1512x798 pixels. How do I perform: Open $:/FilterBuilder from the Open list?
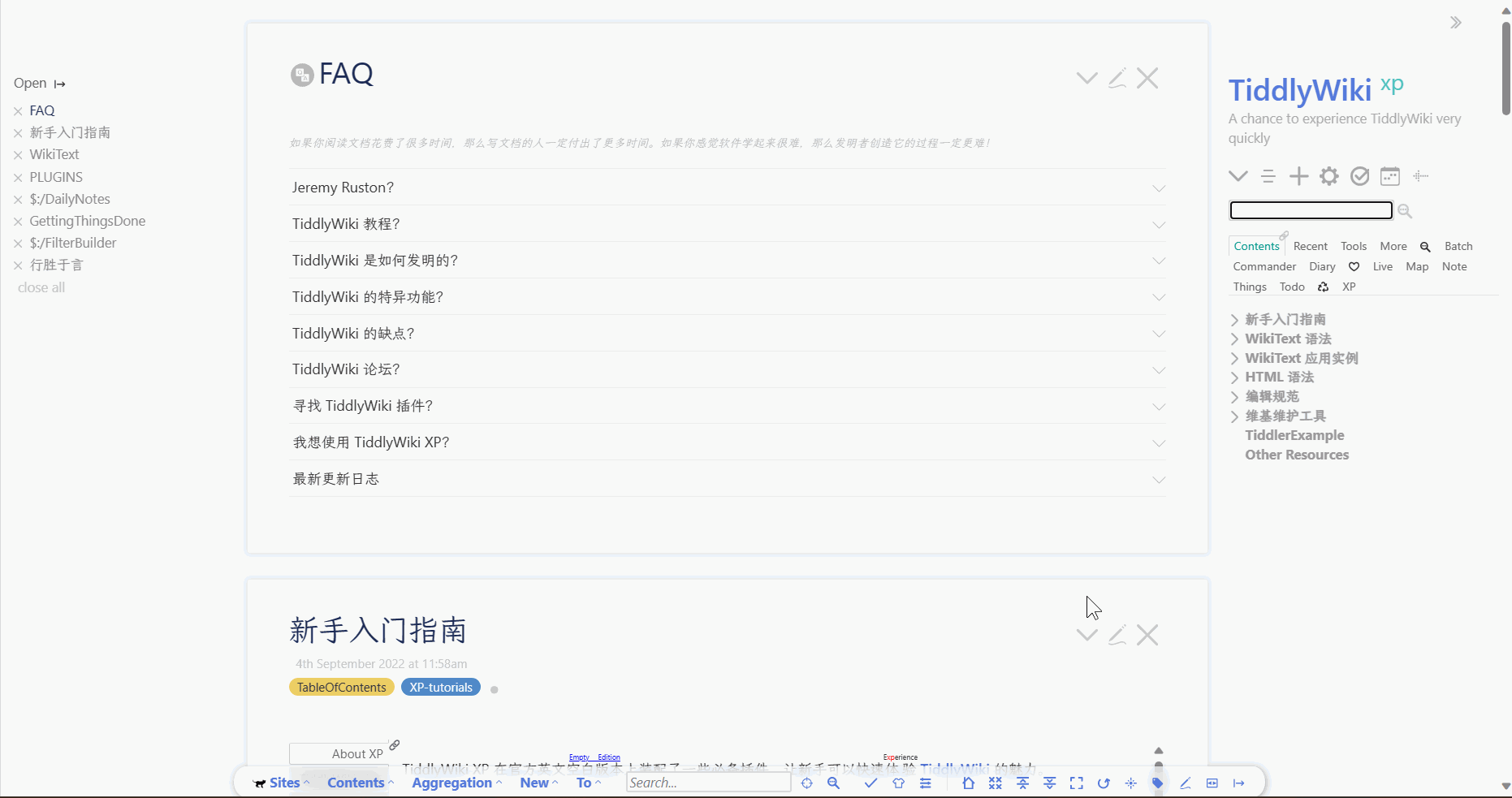73,244
